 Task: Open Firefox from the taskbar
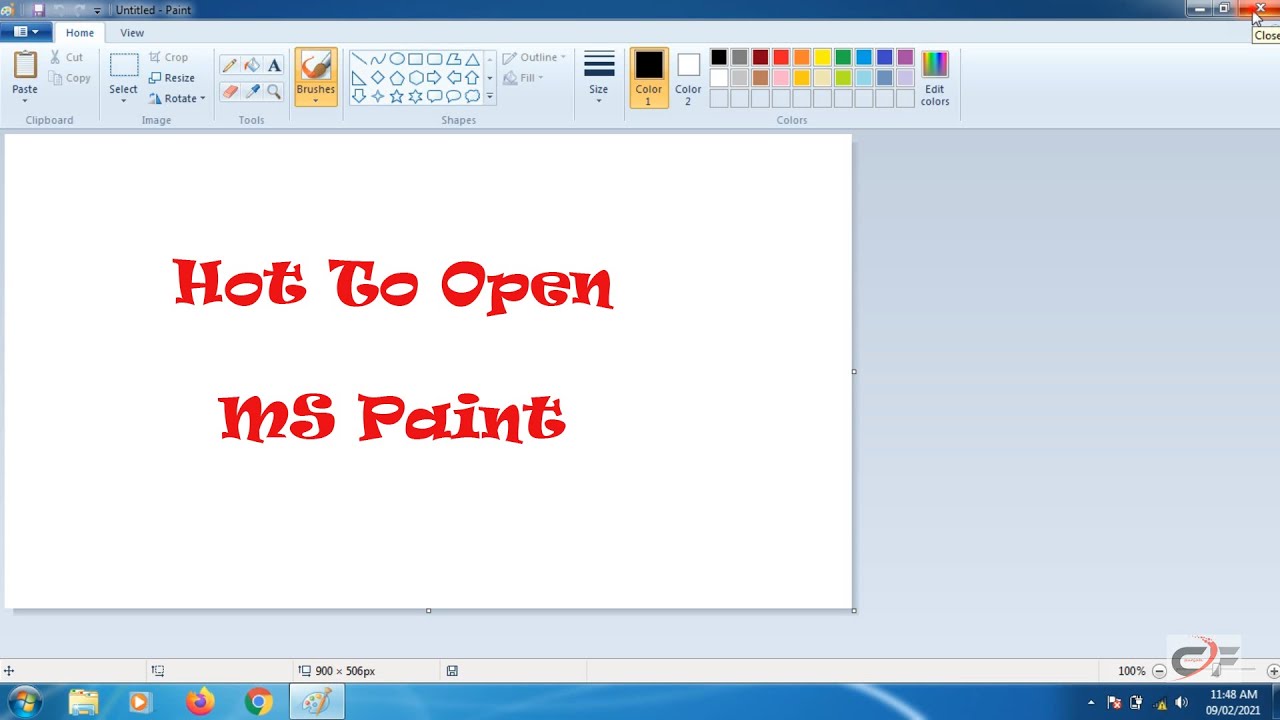(x=200, y=702)
